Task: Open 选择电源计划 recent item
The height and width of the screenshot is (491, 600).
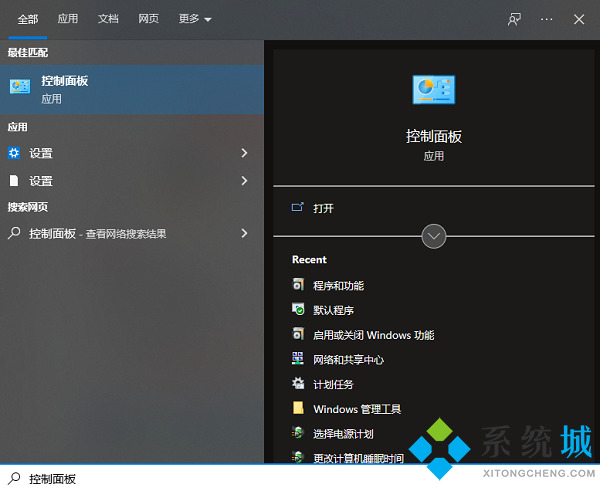Action: (343, 434)
